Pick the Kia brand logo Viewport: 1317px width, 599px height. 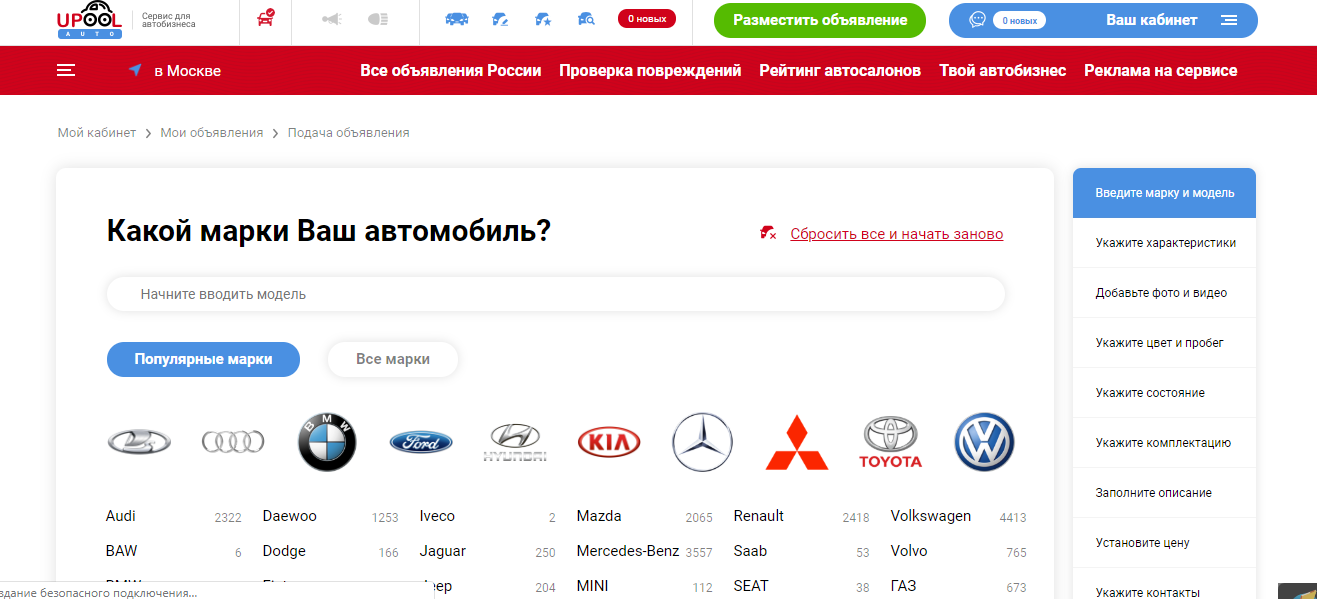point(608,441)
